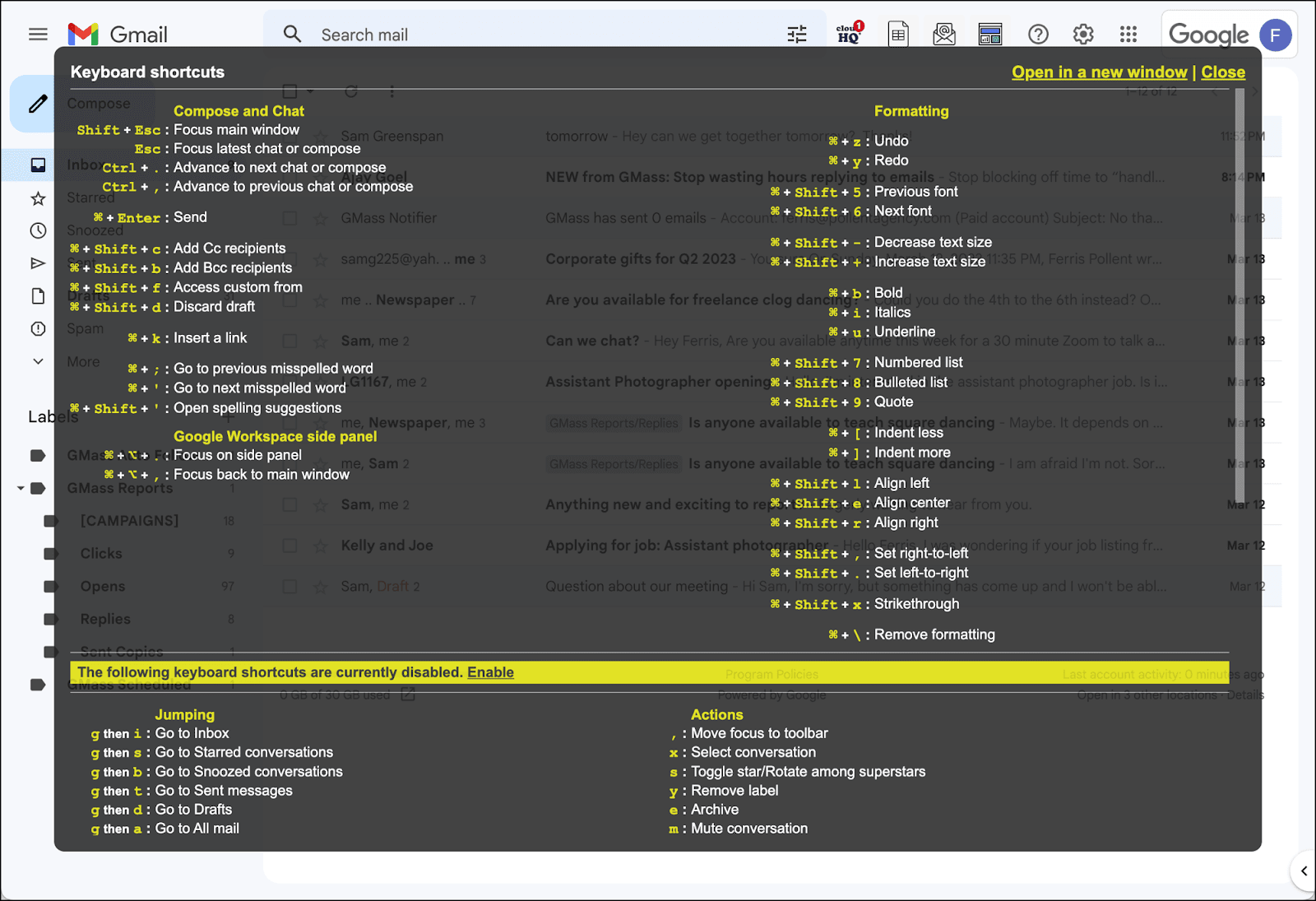Click the Gmail logo
Image resolution: width=1316 pixels, height=901 pixels.
[x=118, y=35]
